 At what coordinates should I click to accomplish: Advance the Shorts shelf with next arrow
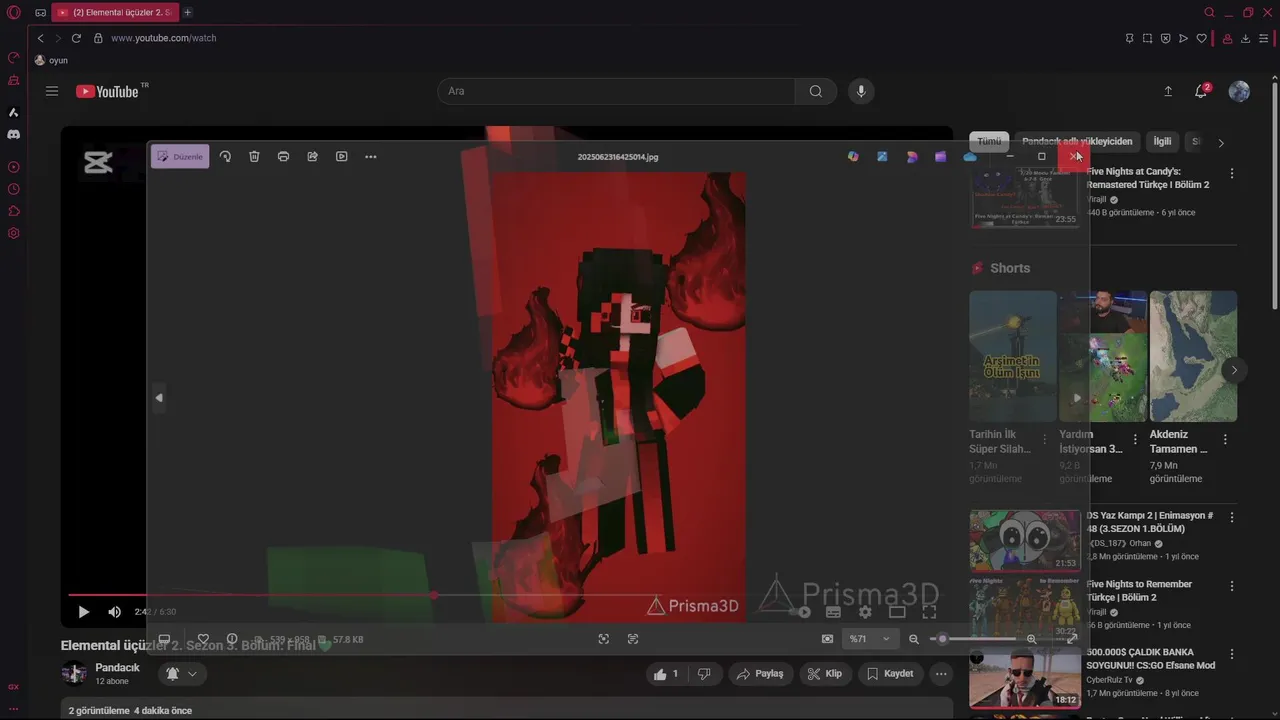[x=1234, y=370]
